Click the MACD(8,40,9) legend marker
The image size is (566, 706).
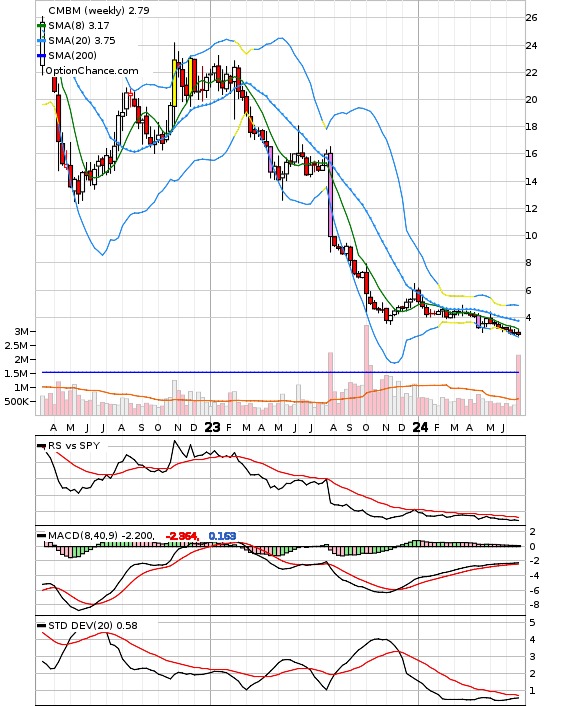click(41, 535)
